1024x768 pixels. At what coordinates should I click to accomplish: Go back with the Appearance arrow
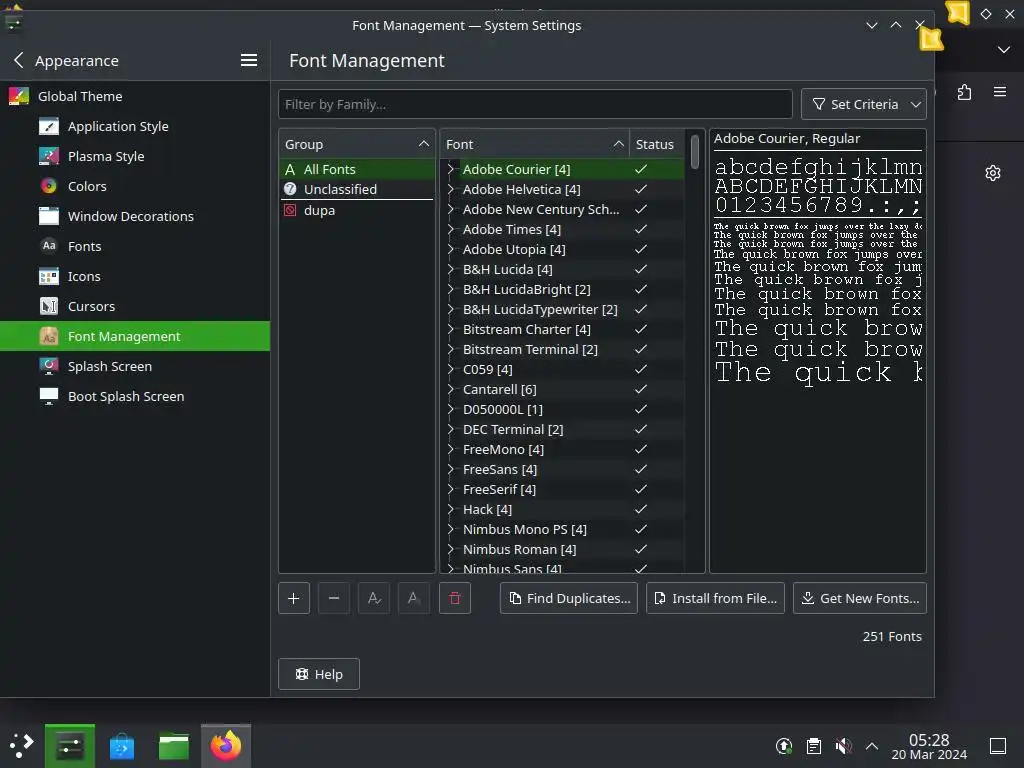coord(18,61)
